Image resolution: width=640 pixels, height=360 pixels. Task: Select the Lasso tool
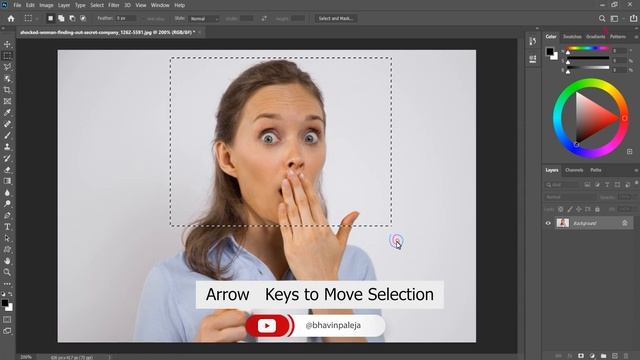(7, 67)
